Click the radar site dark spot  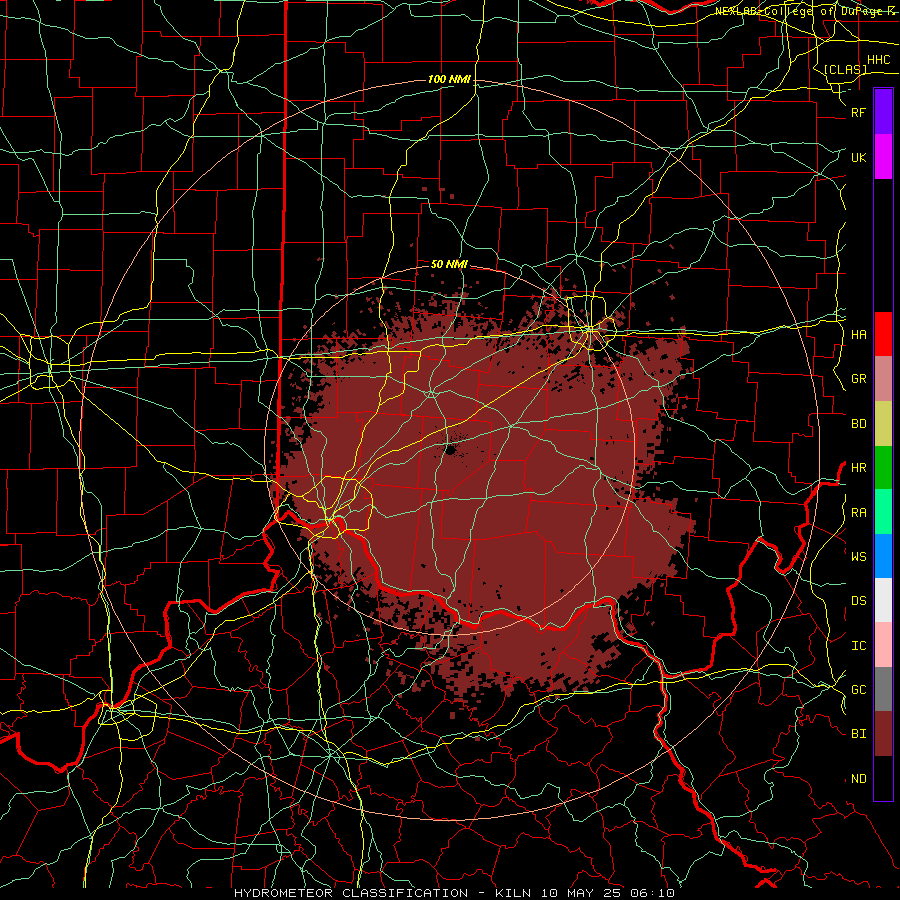pos(451,450)
